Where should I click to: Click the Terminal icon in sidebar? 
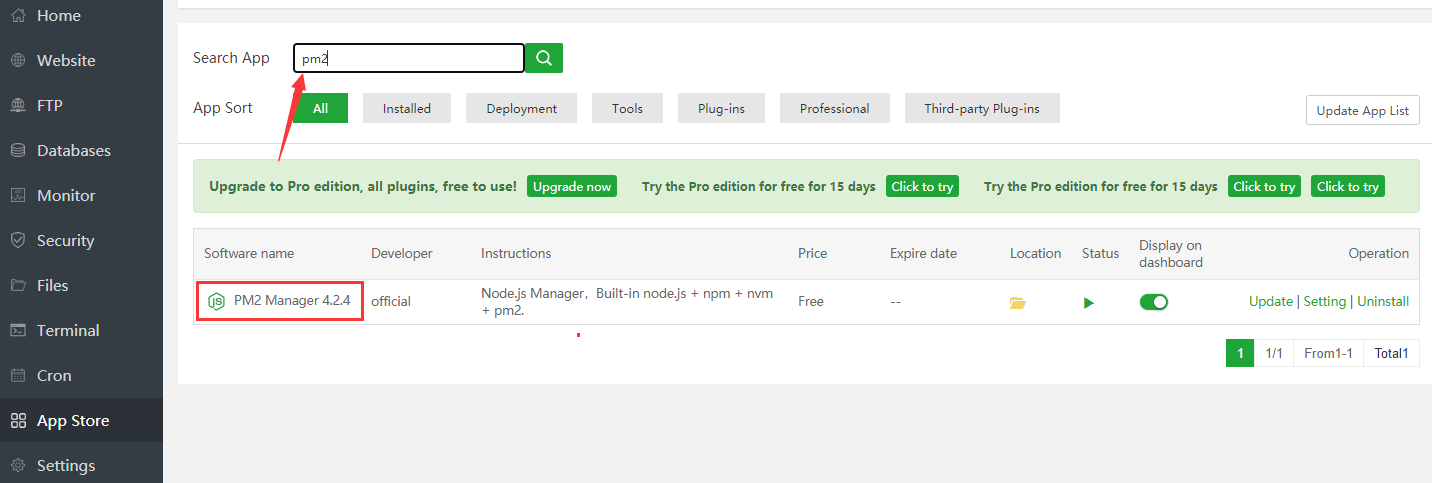coord(18,331)
